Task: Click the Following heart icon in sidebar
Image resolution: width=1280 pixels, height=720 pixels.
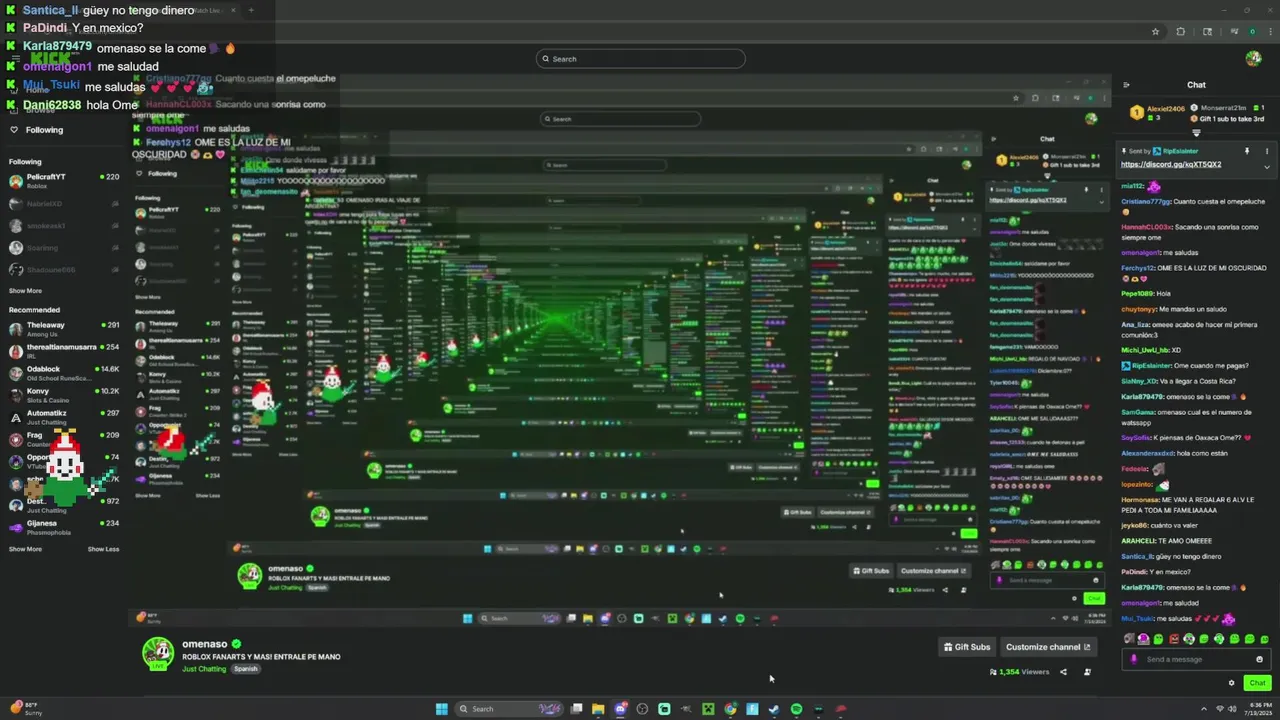Action: [14, 130]
